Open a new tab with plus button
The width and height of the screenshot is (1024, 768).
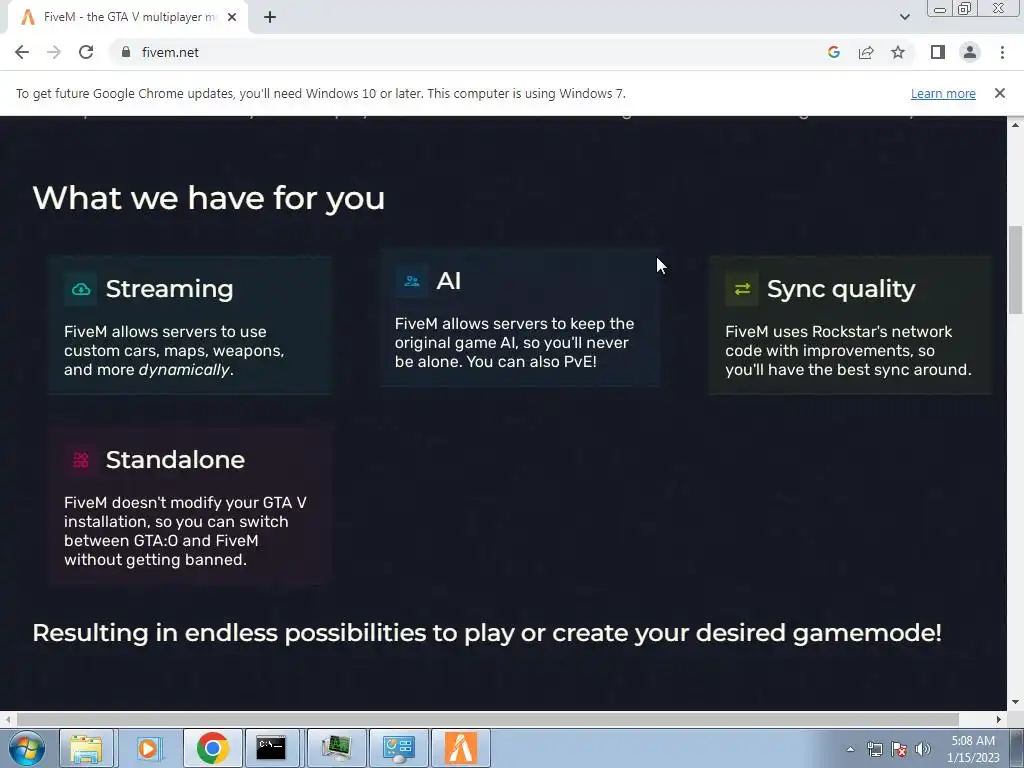[x=270, y=18]
